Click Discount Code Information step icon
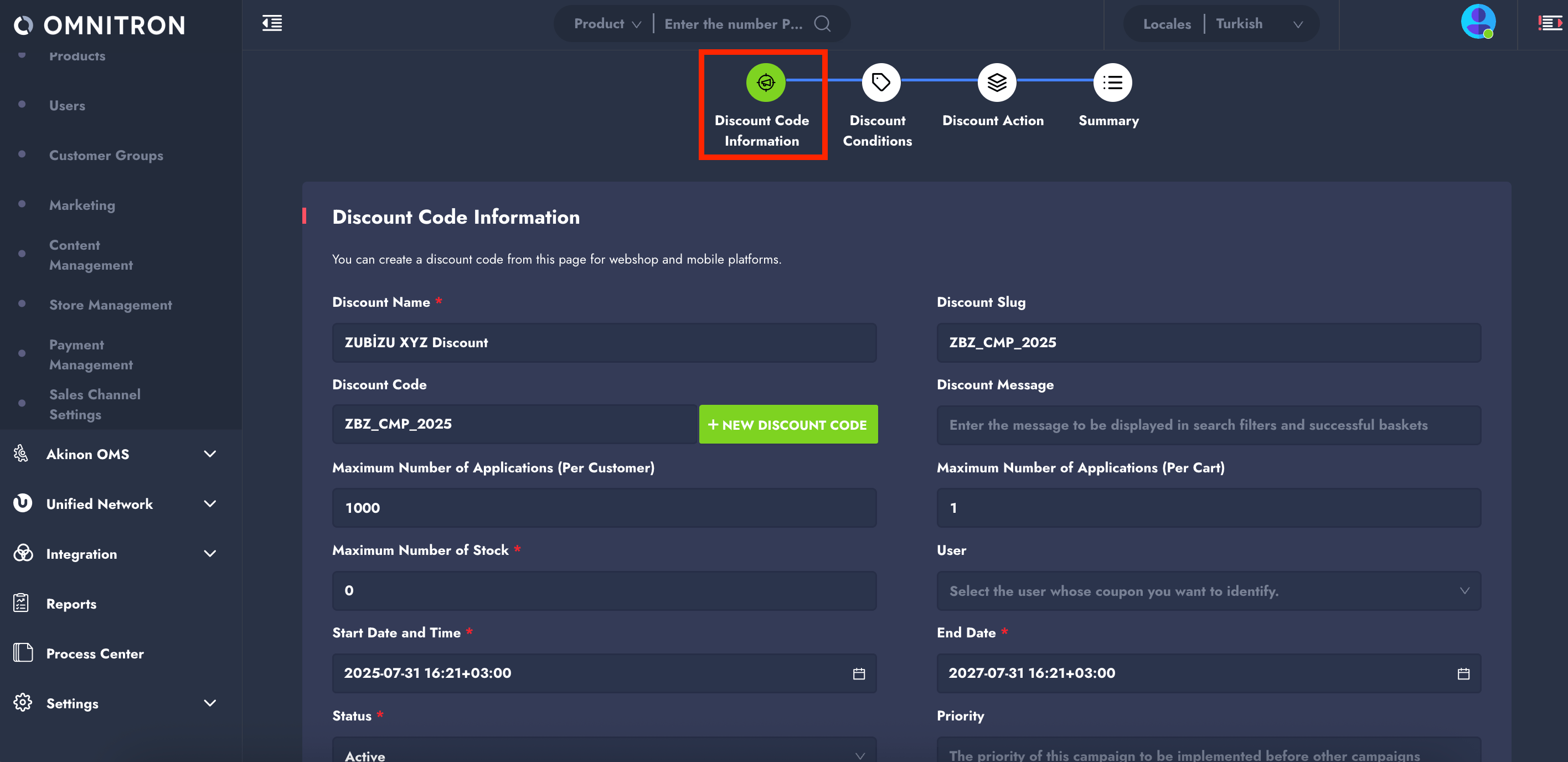The height and width of the screenshot is (762, 1568). click(x=765, y=82)
